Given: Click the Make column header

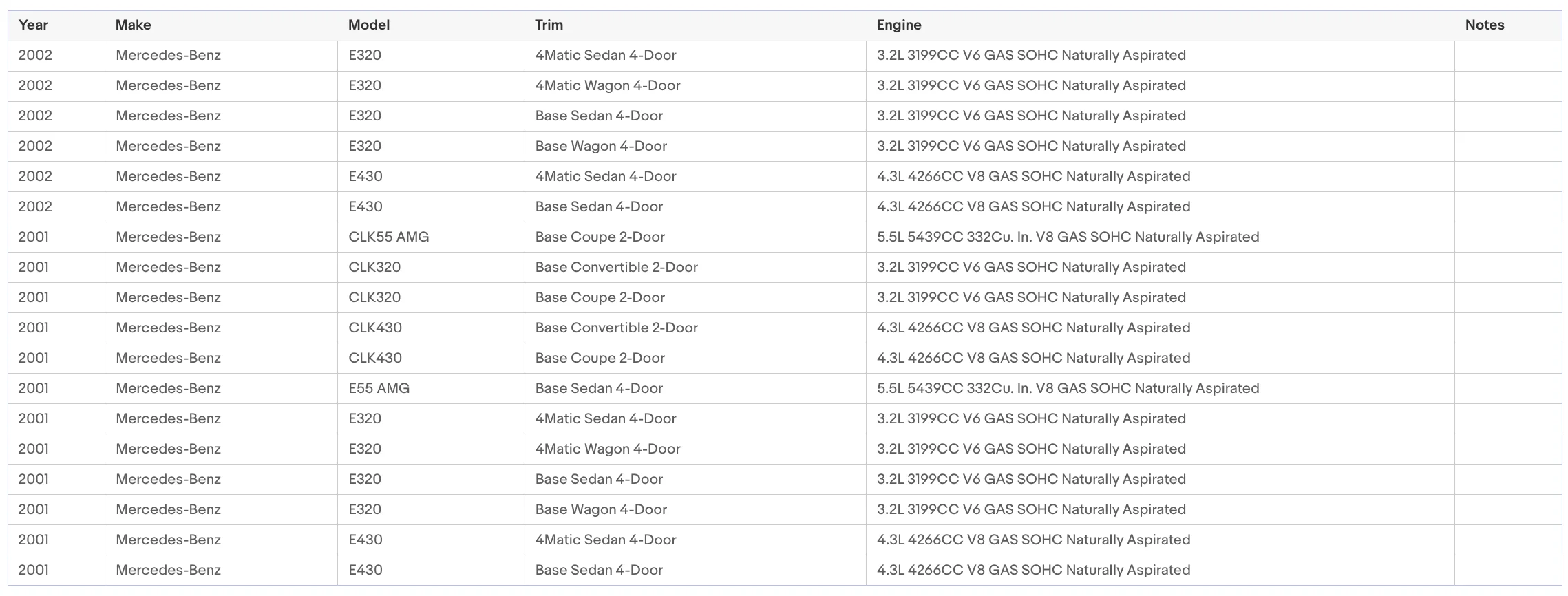Looking at the screenshot, I should [x=133, y=25].
